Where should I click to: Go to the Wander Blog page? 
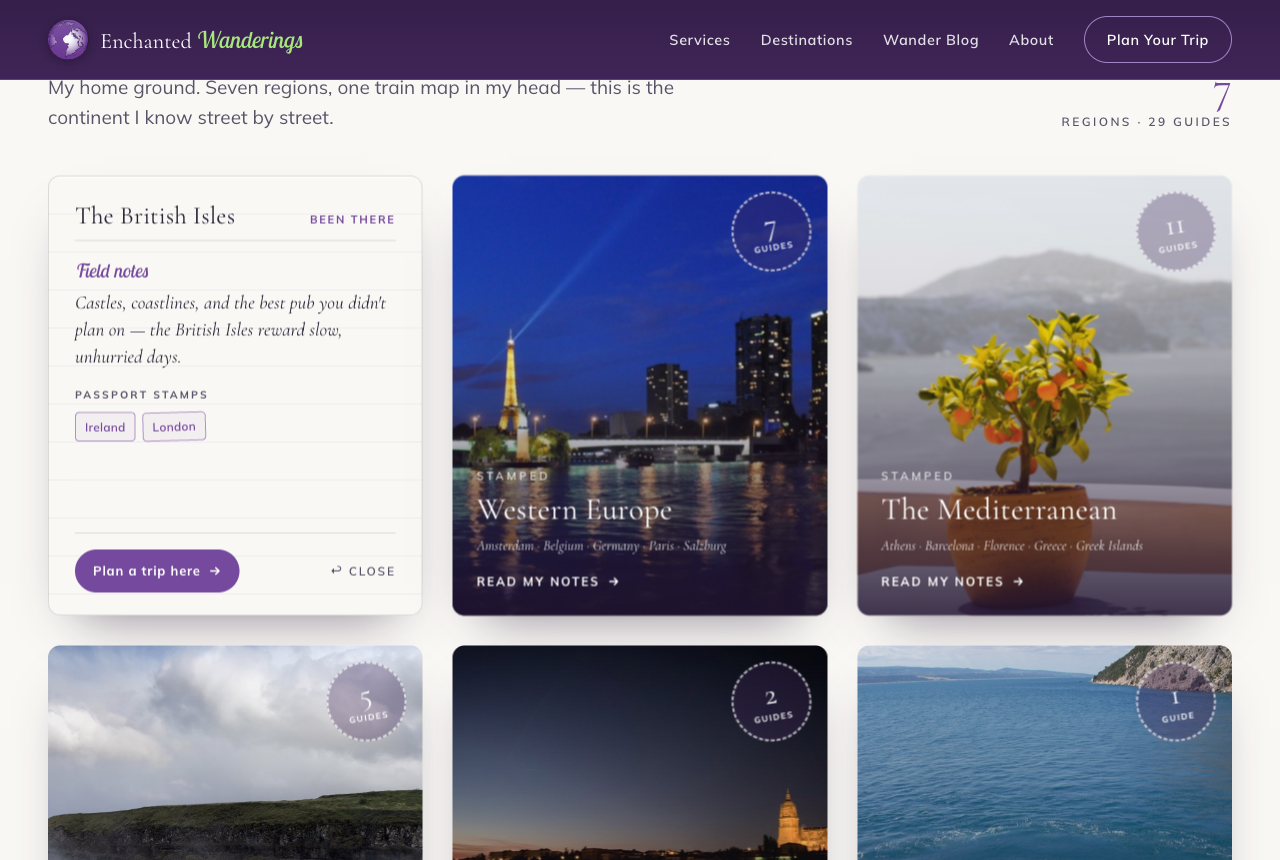click(x=931, y=40)
